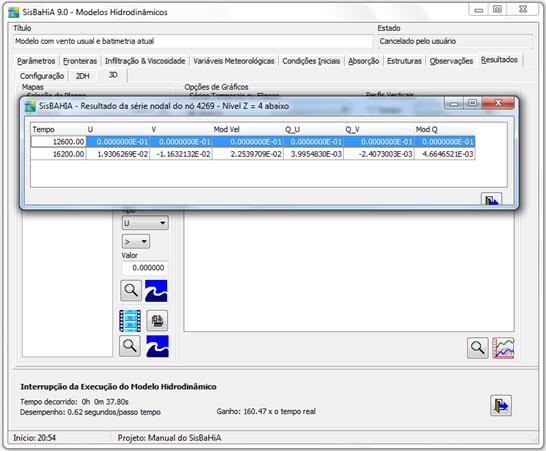Minimize the nodal result dialog

(x=454, y=103)
